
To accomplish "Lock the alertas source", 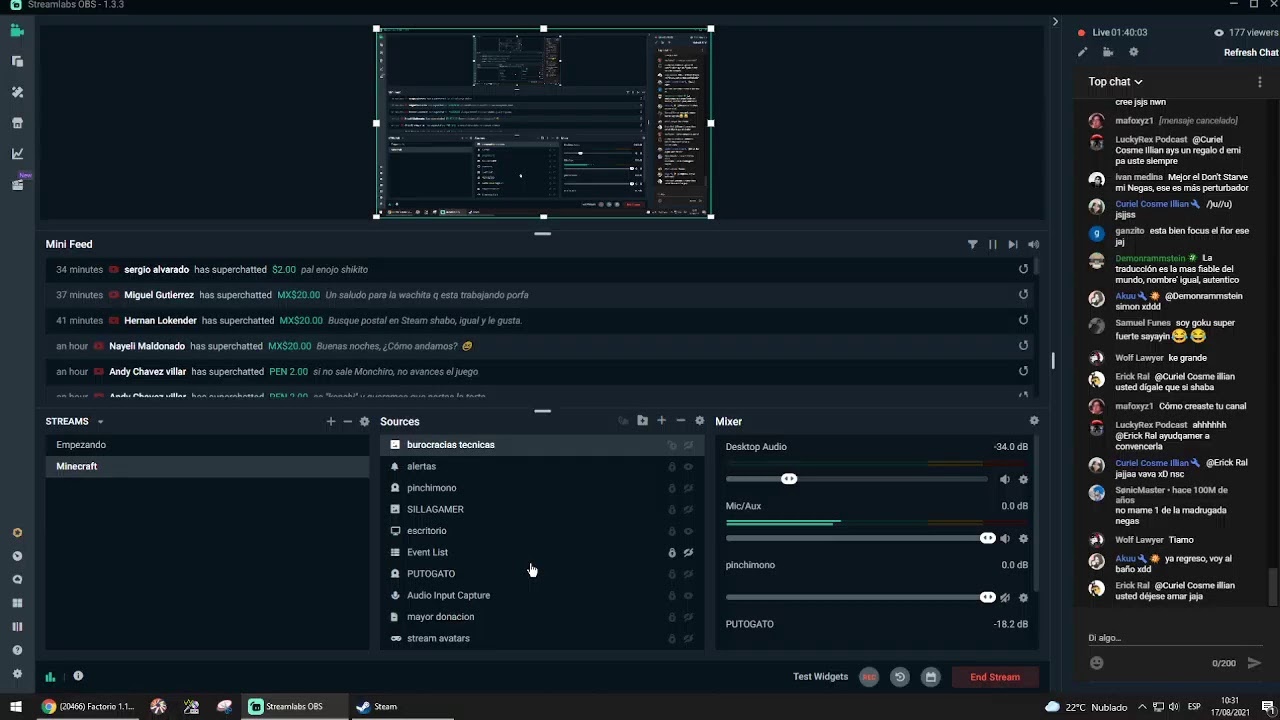I will pos(672,467).
